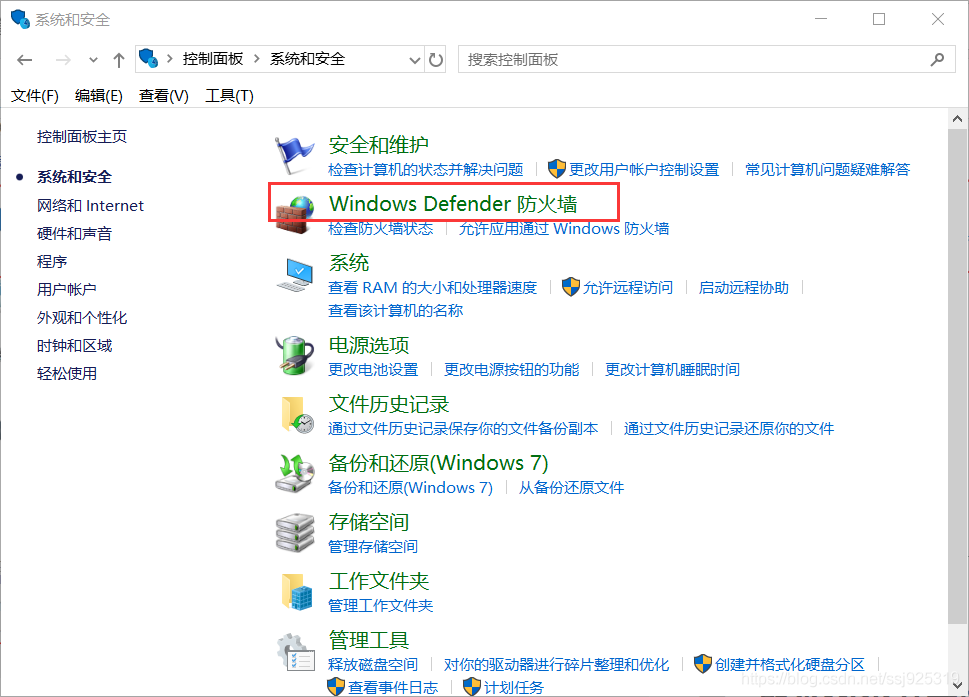Refresh the control panel view
Viewport: 969px width, 697px height.
(x=436, y=60)
